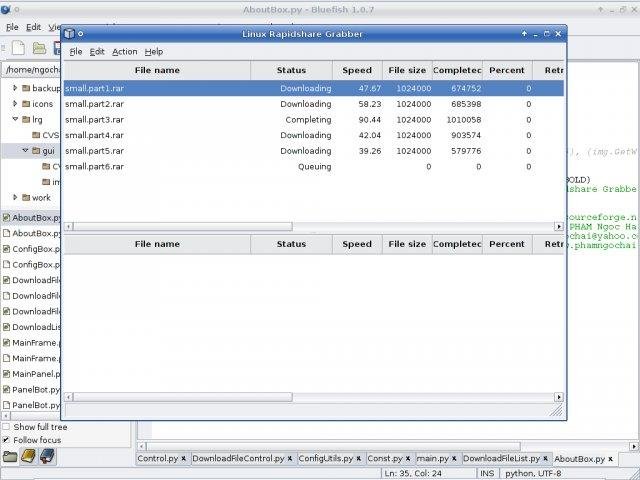Click the Linux Rapidshare Grabber window icon

click(69, 33)
